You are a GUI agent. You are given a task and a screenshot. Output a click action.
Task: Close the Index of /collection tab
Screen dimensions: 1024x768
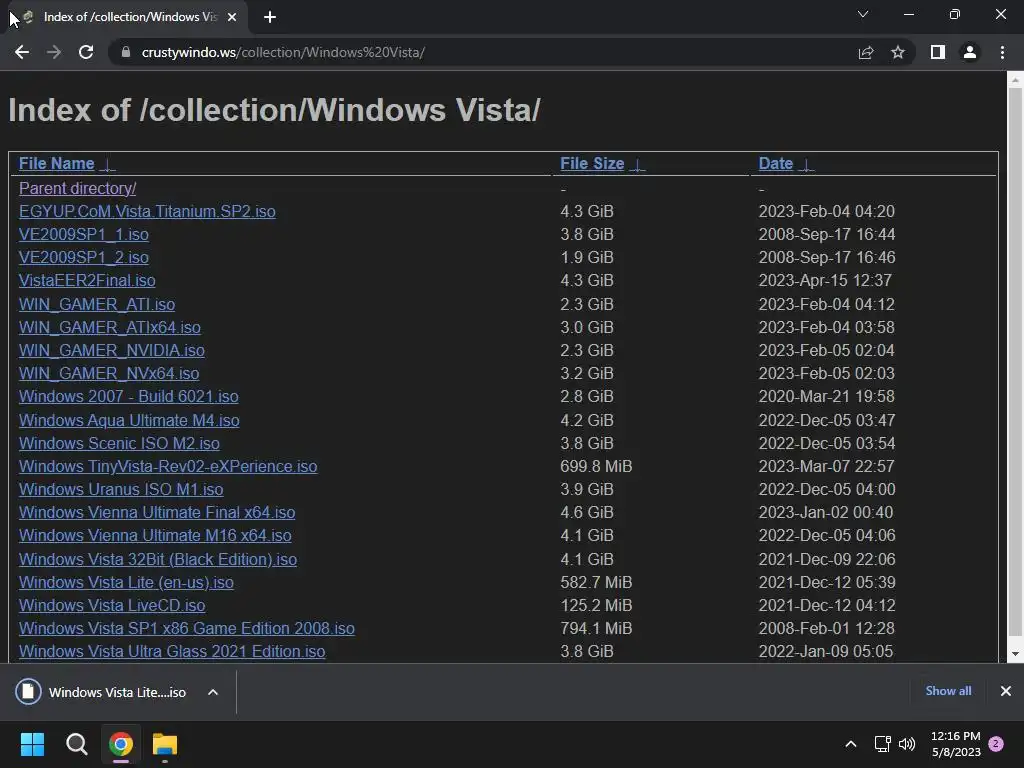(232, 17)
